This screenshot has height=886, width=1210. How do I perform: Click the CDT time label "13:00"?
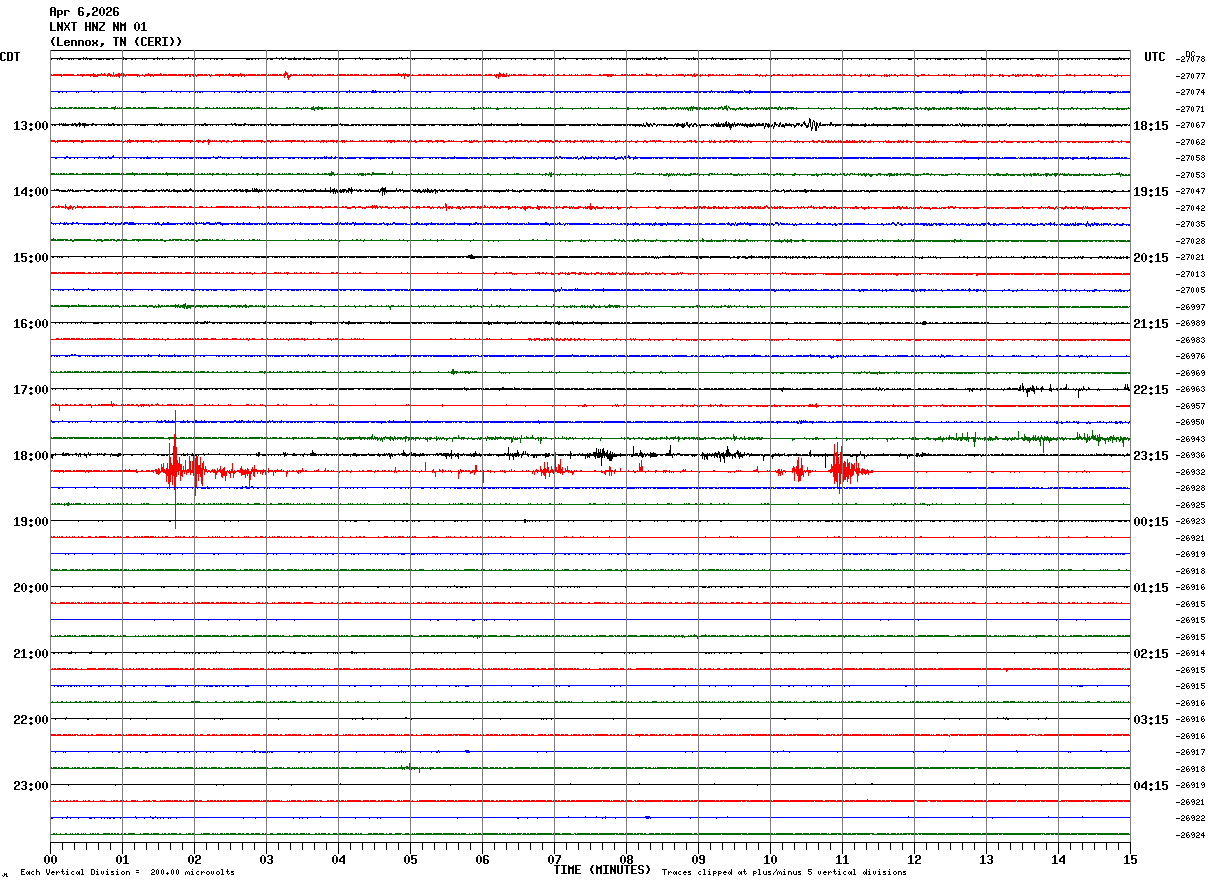30,126
